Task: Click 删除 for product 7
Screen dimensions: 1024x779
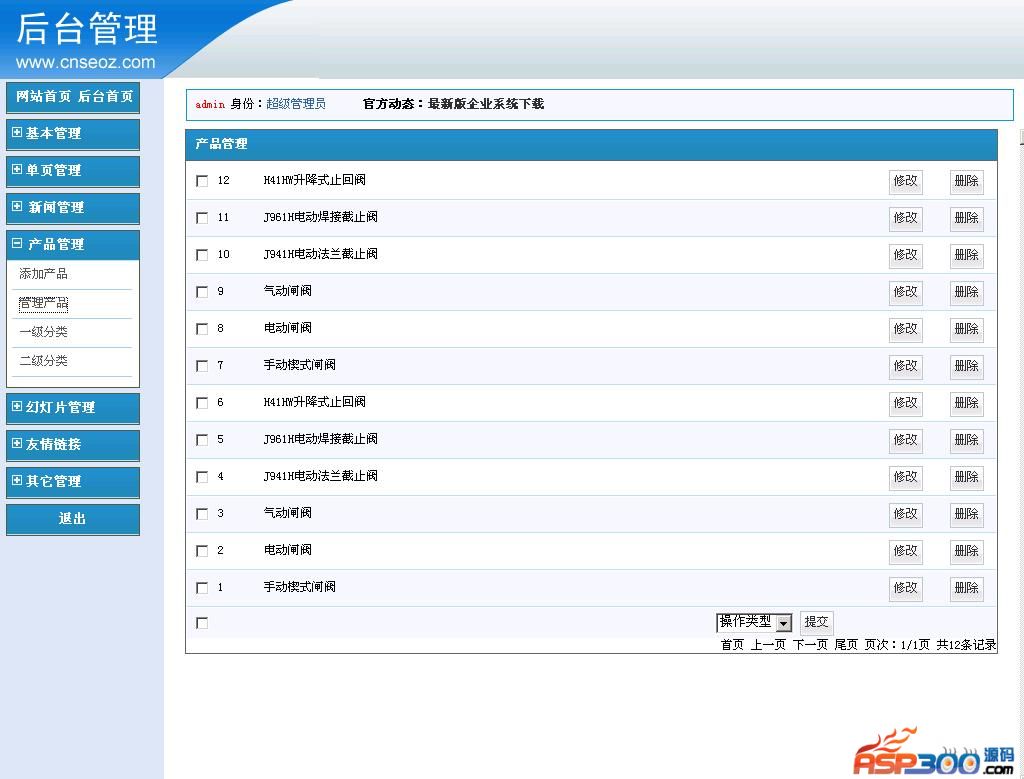Action: click(967, 366)
